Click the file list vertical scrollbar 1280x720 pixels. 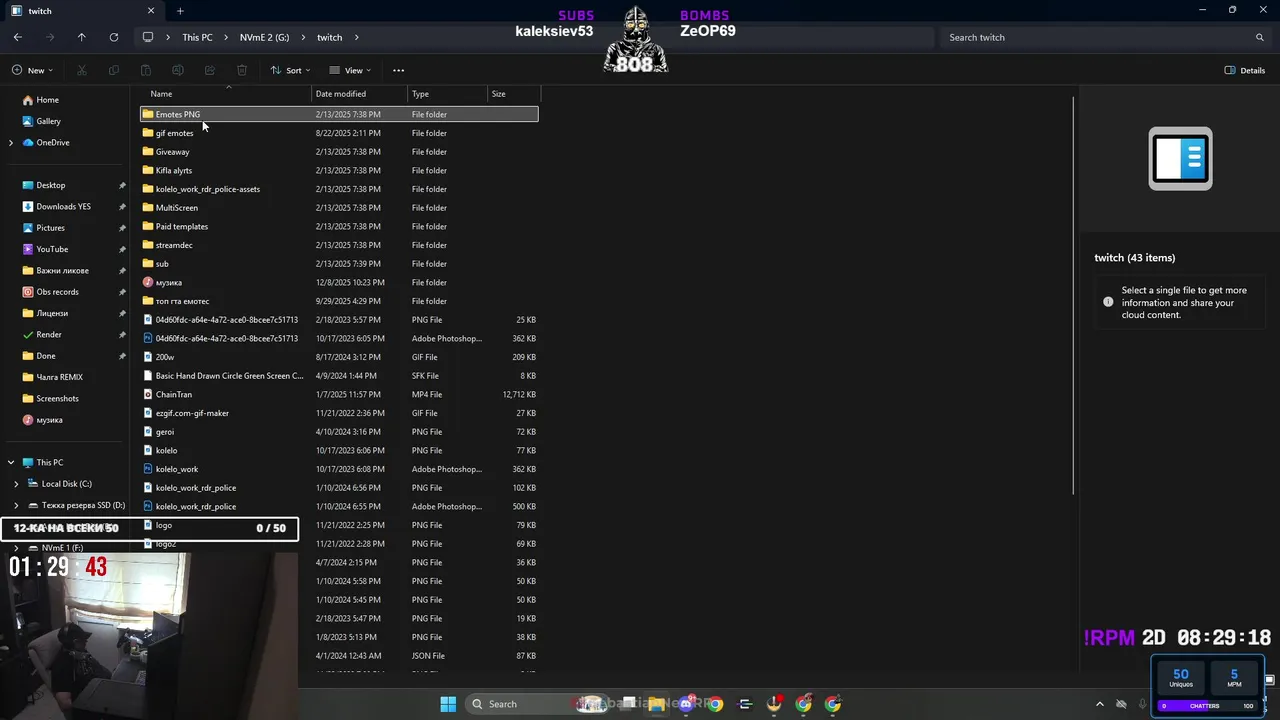click(x=1074, y=295)
